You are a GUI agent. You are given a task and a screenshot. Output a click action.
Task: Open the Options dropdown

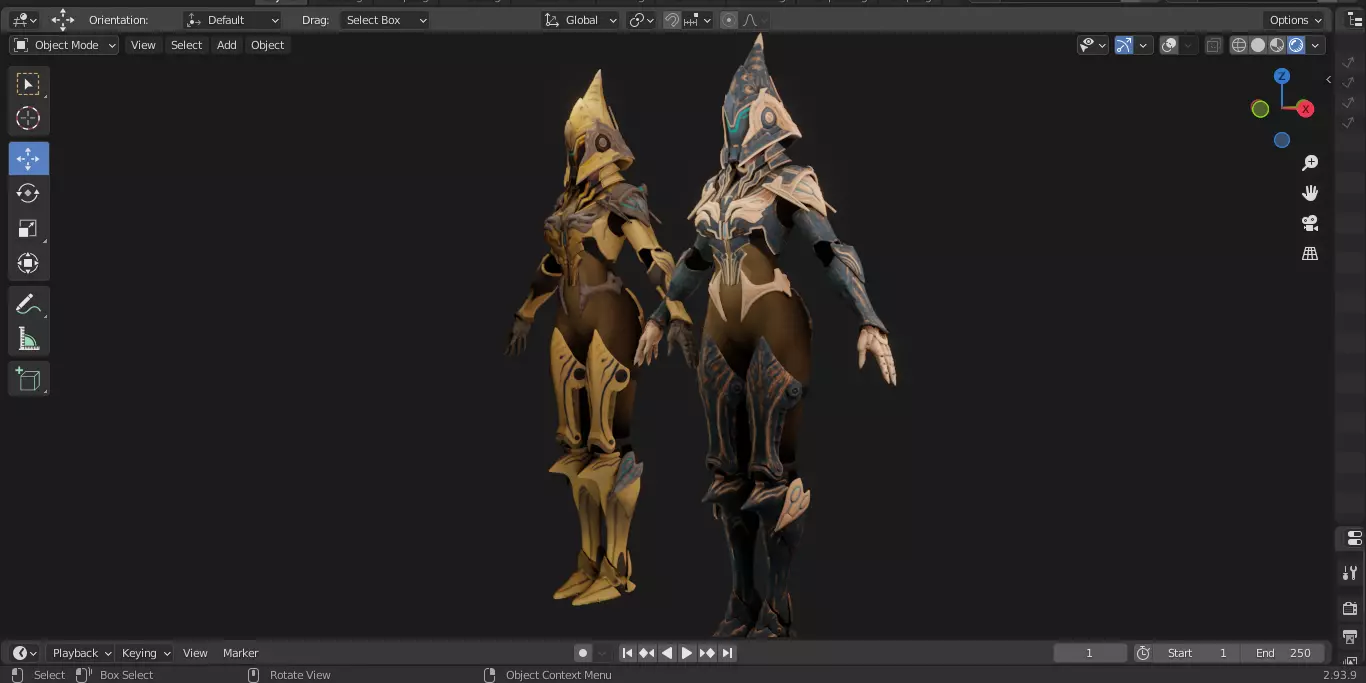(1295, 20)
